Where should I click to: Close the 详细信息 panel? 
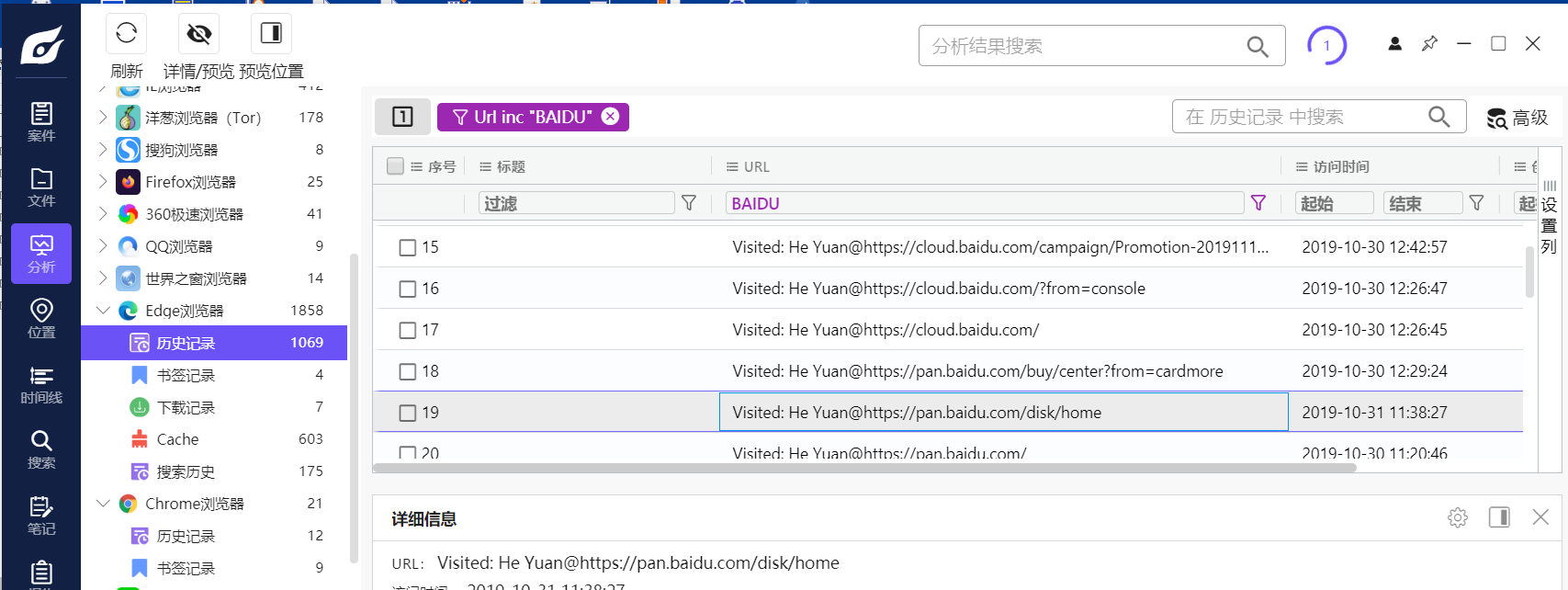(x=1540, y=517)
